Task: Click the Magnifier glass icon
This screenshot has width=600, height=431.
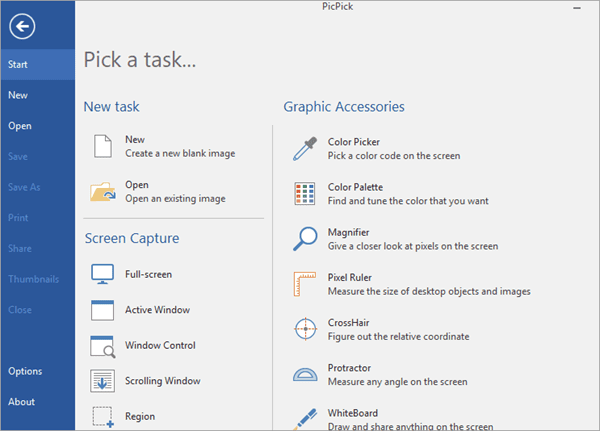Action: tap(305, 239)
